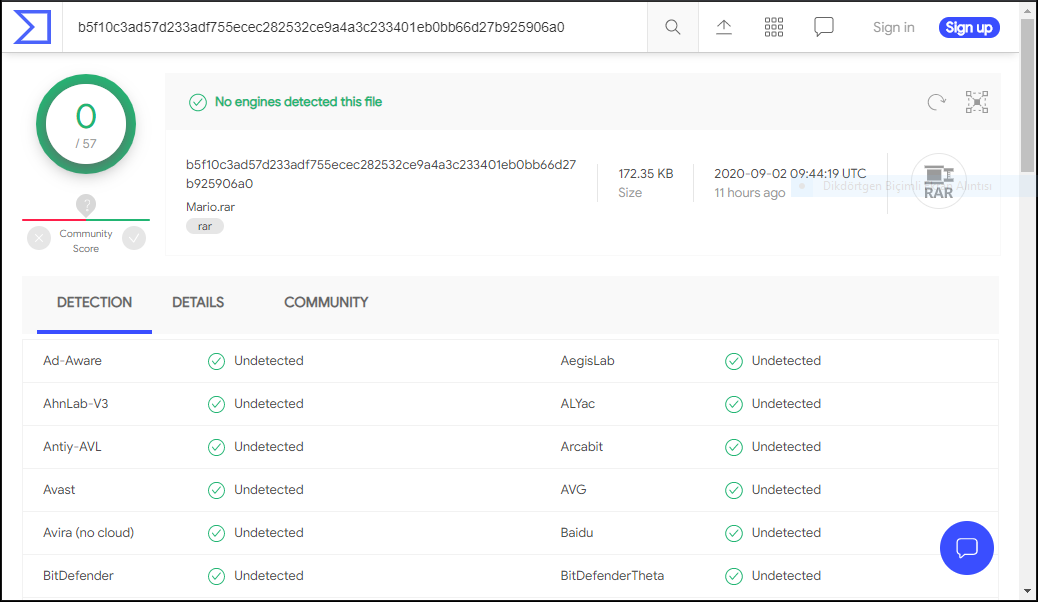The image size is (1038, 602).
Task: Click the Baidu engine name
Action: 577,533
